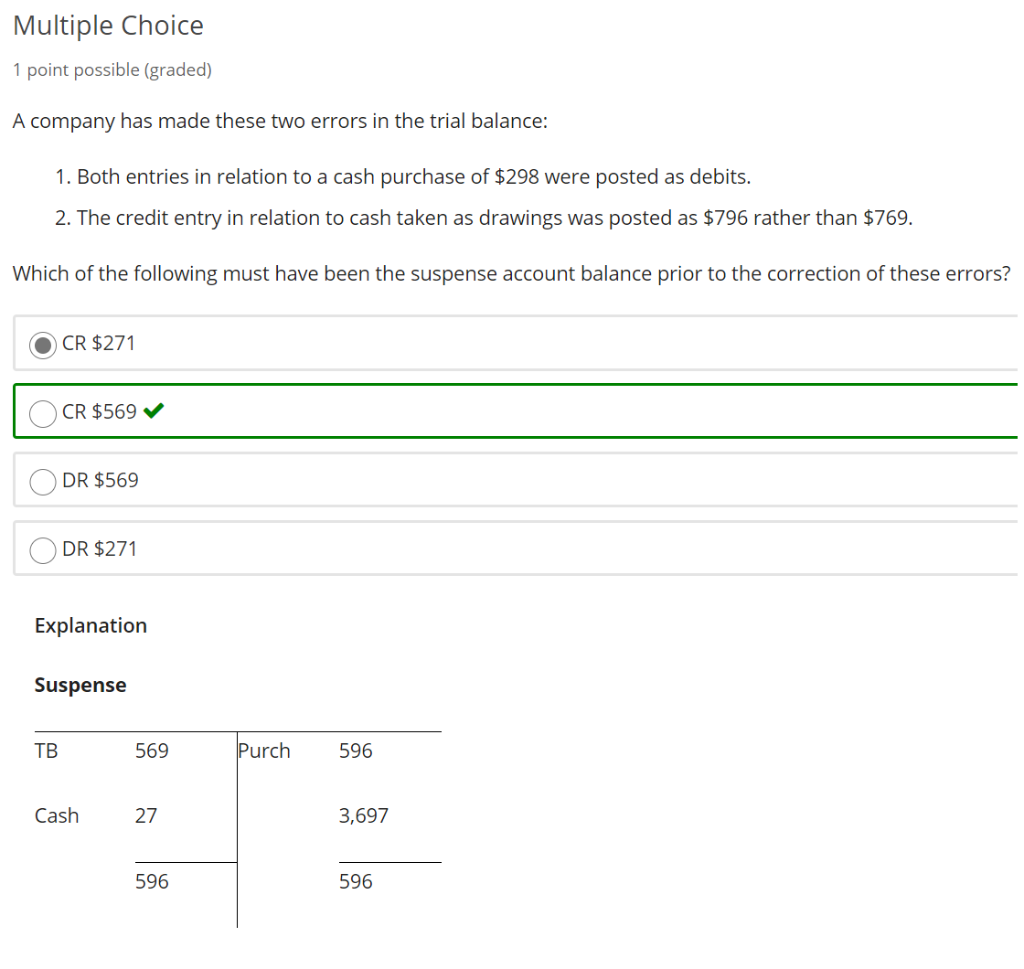Click the question text about the suspense account
Image resolution: width=1024 pixels, height=969 pixels.
[511, 273]
